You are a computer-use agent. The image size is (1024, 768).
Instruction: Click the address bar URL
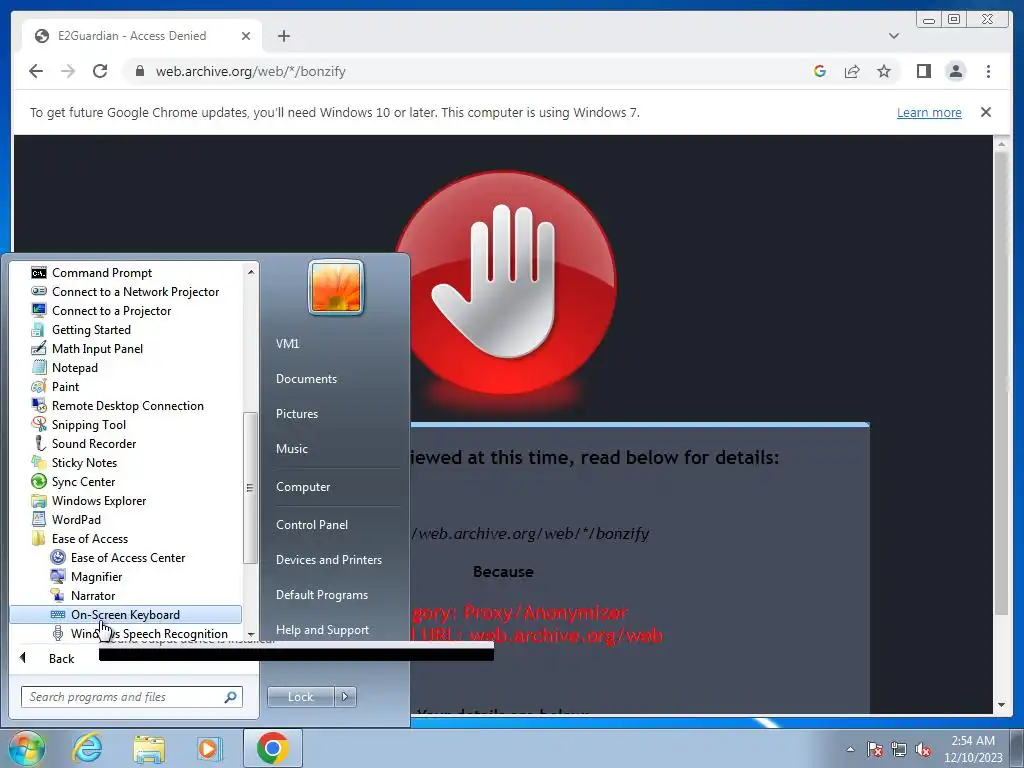pos(251,71)
